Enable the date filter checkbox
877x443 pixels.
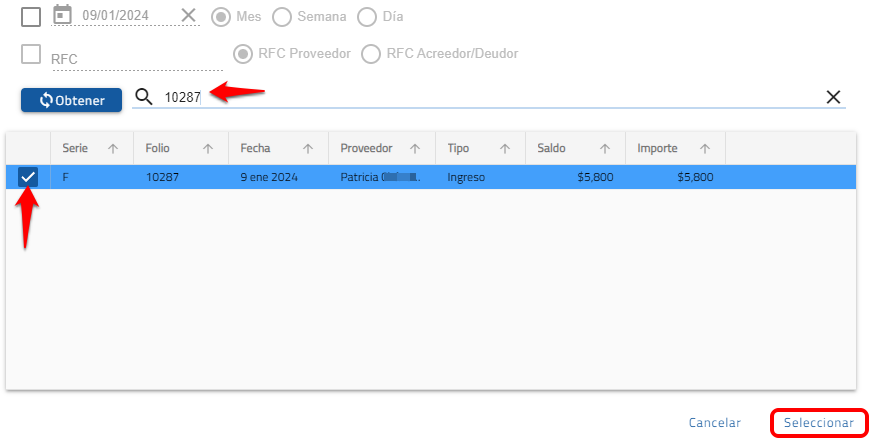coord(31,16)
